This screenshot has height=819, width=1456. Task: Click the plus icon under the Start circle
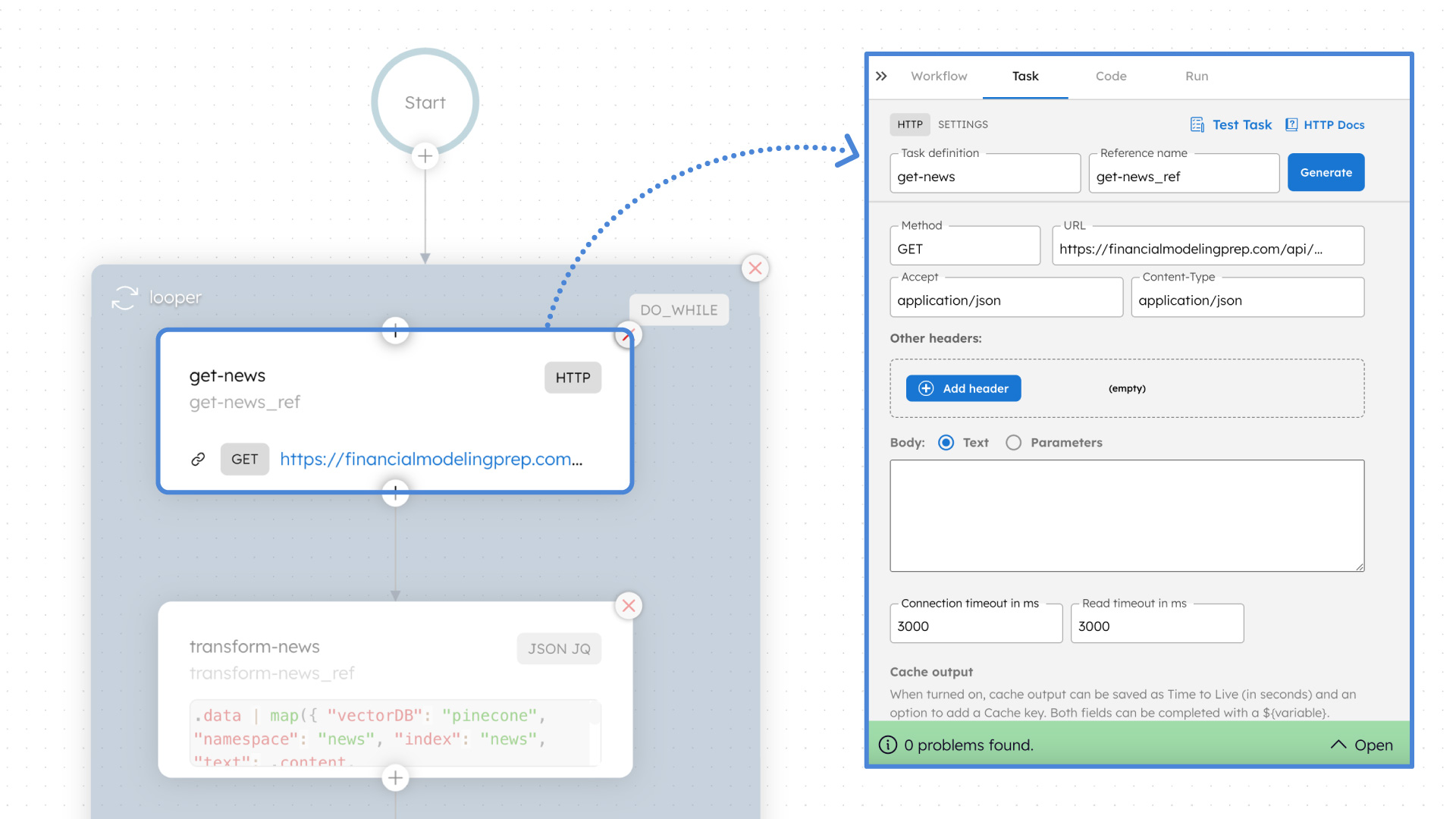425,155
